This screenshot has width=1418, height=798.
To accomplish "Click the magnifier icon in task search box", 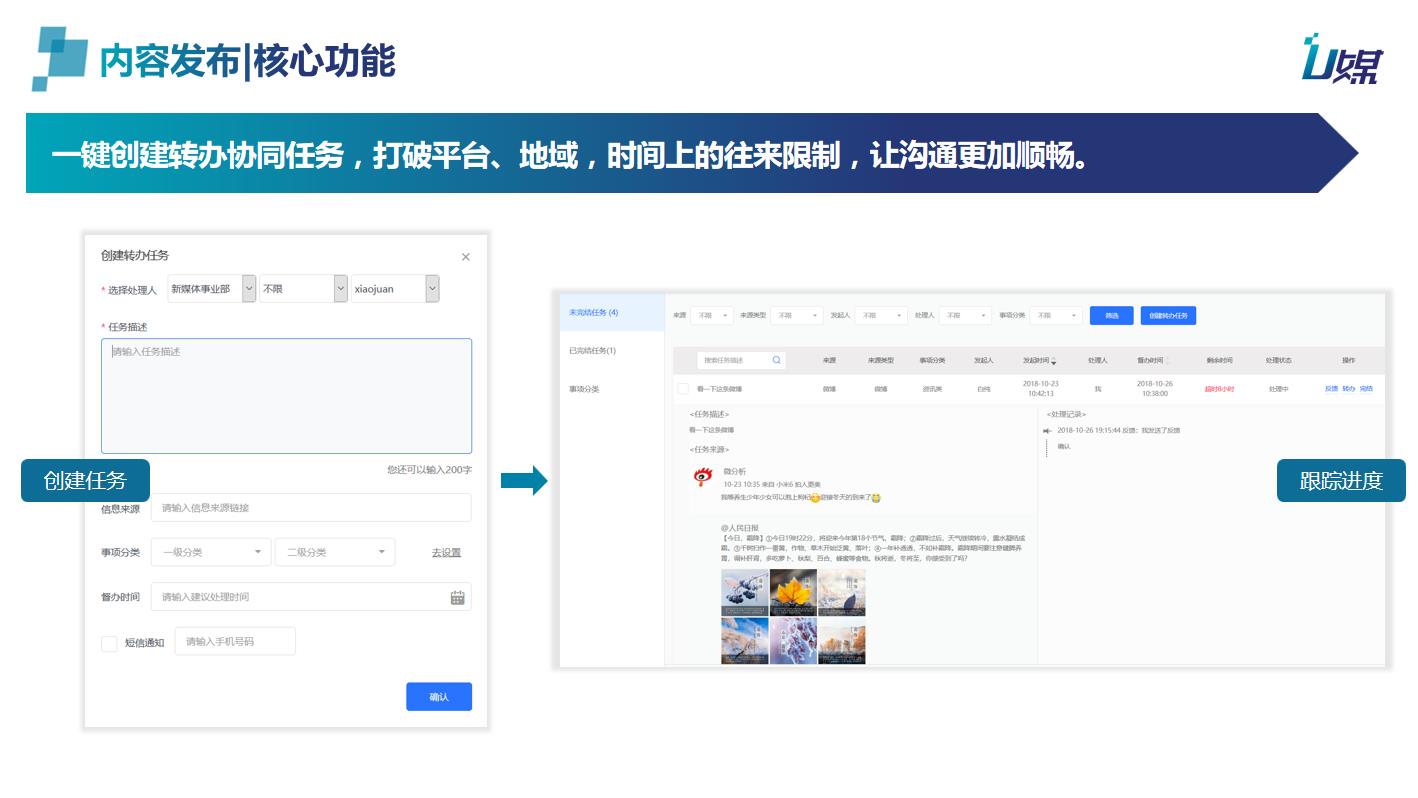I will pos(776,360).
